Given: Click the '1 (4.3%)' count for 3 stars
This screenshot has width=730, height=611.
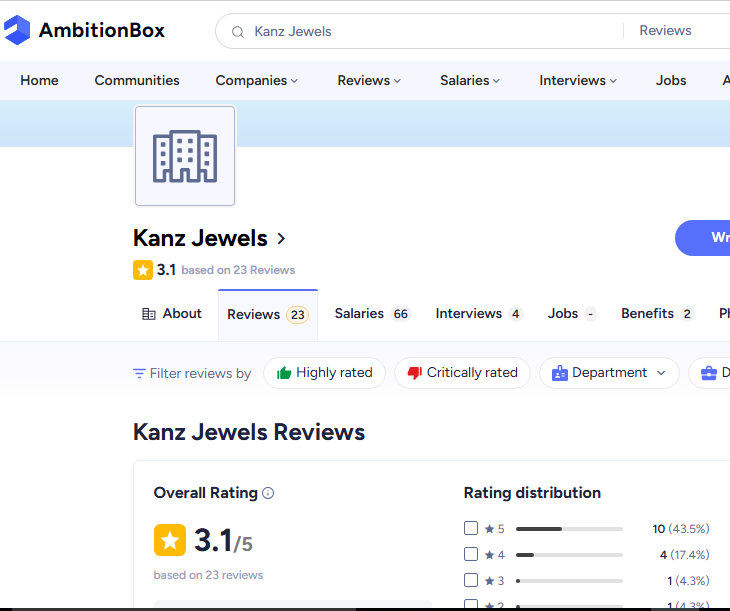Looking at the screenshot, I should coord(688,581).
